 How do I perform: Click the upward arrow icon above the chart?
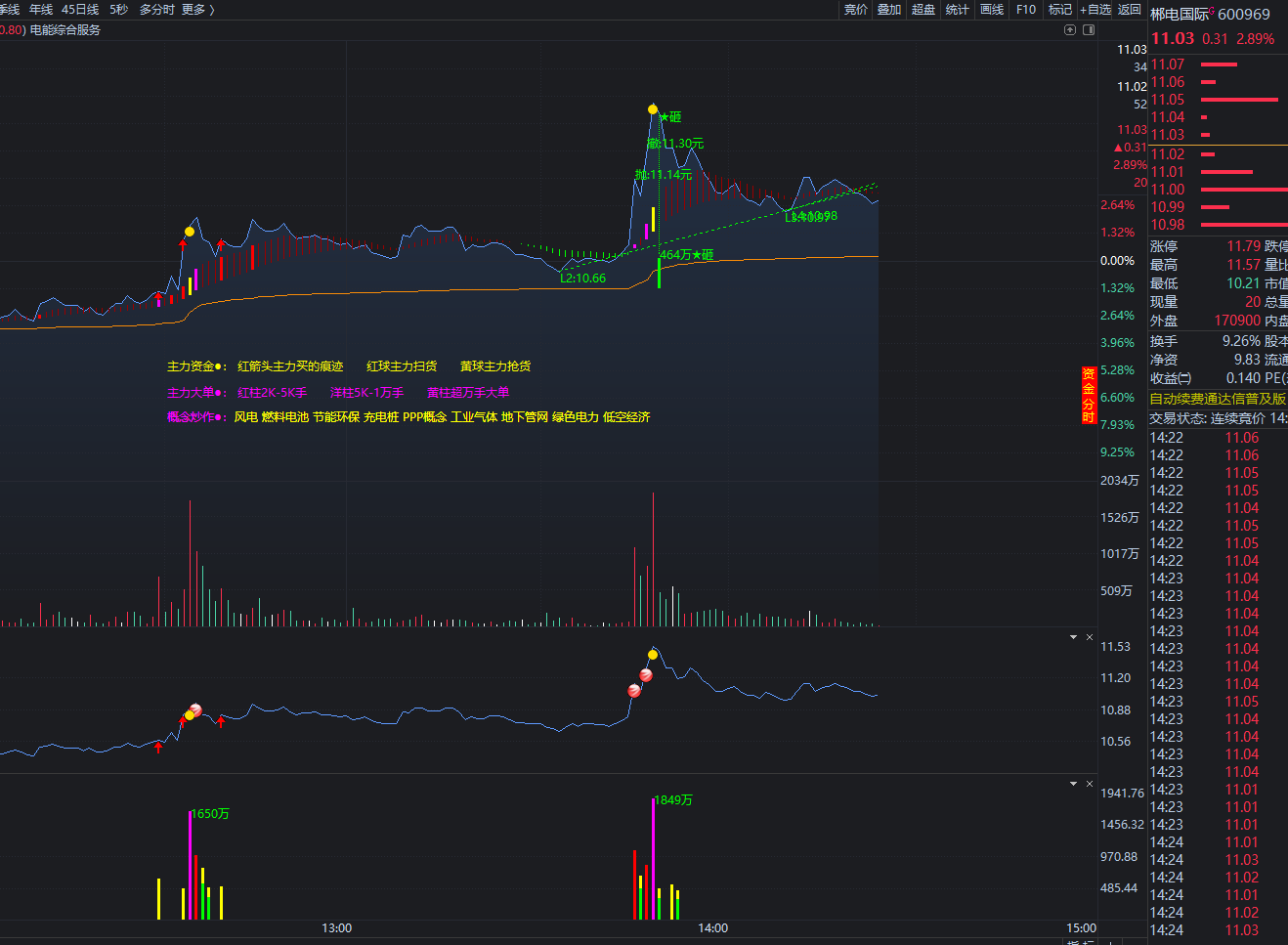pos(1070,30)
